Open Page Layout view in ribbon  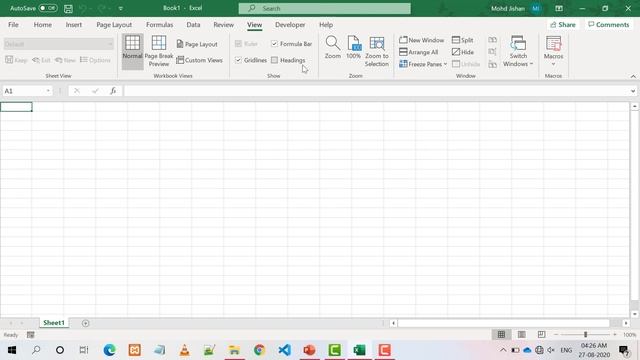tap(197, 44)
